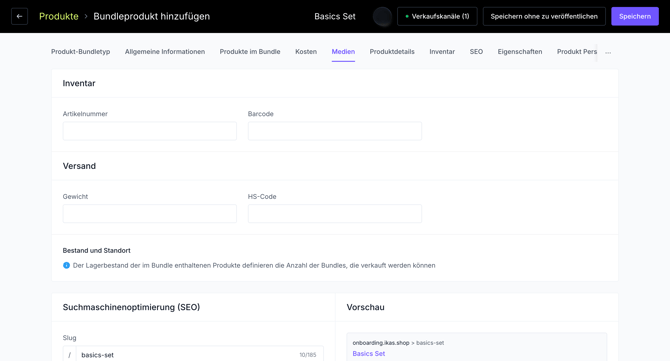Jump to the Inventar tab
This screenshot has height=361, width=670.
tap(442, 52)
